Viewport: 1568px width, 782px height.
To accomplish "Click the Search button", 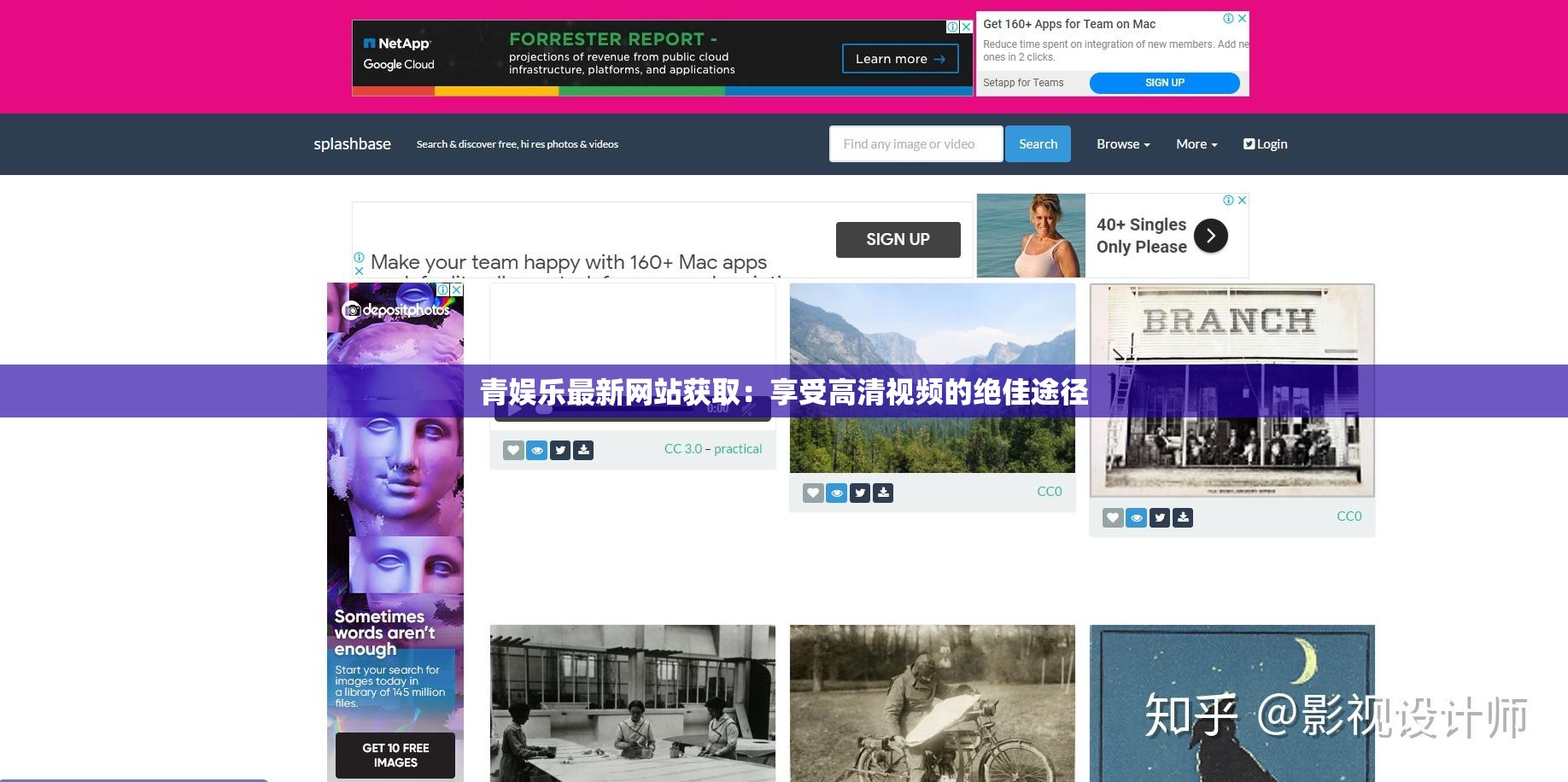I will (x=1038, y=143).
